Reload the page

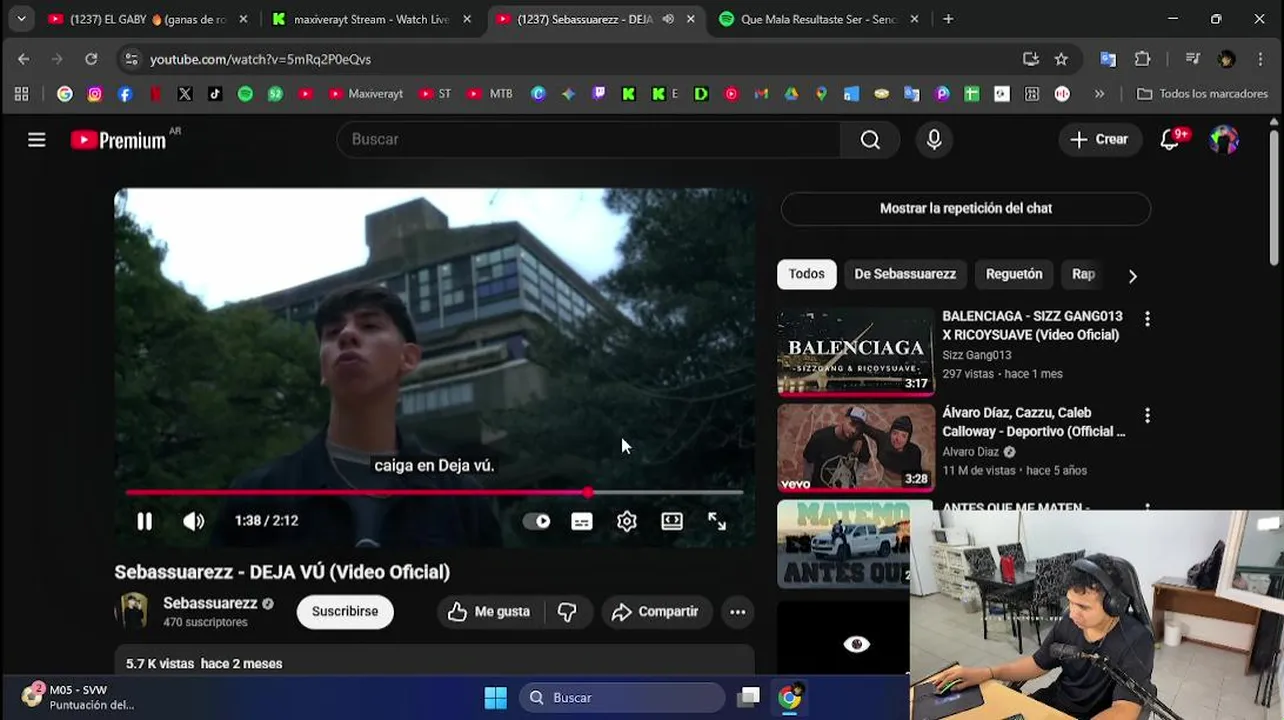point(91,59)
